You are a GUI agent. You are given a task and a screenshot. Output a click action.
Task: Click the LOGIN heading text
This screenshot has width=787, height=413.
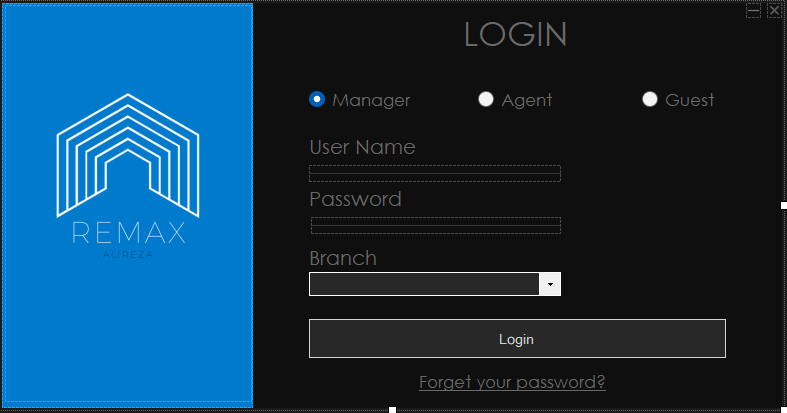tap(515, 35)
